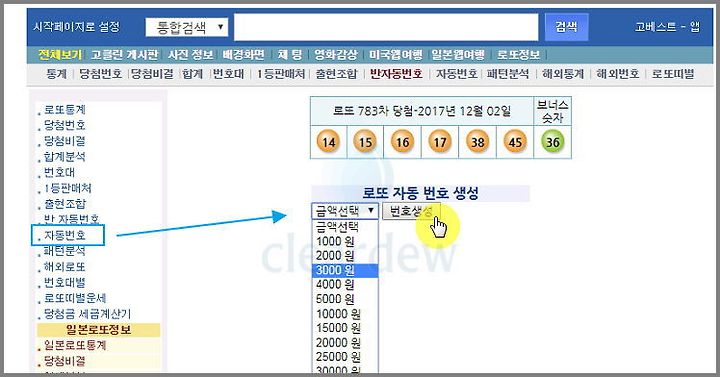
Task: Click the orange lotto ball 45
Action: click(515, 142)
